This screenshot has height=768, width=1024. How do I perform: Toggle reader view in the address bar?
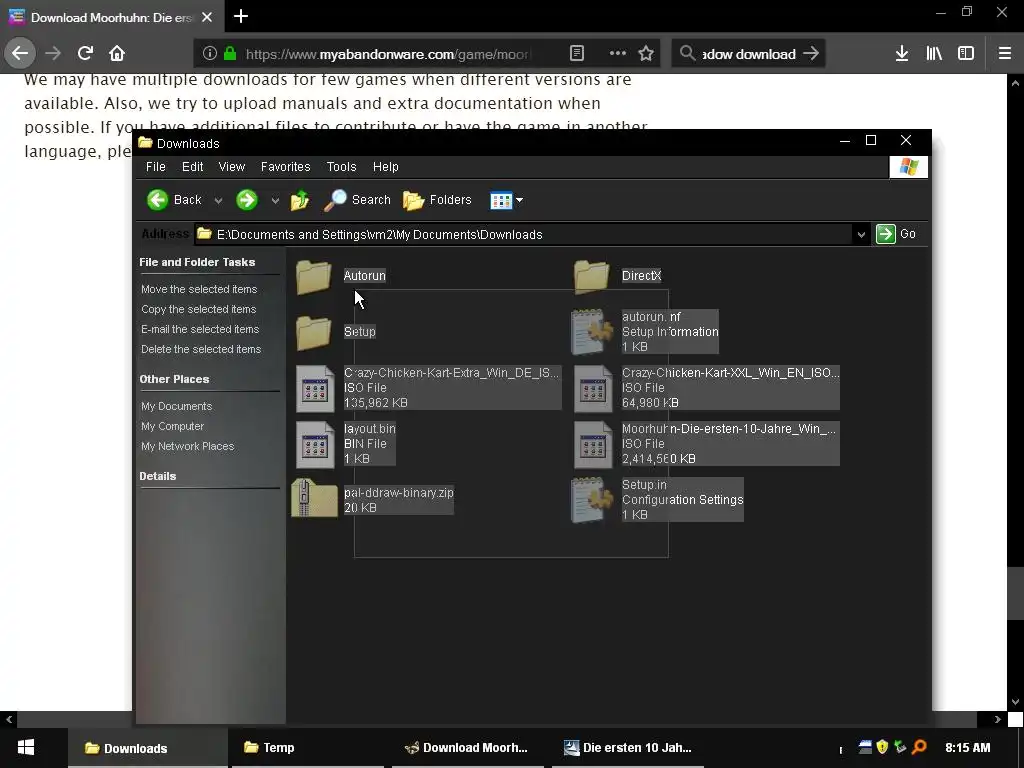tap(577, 54)
